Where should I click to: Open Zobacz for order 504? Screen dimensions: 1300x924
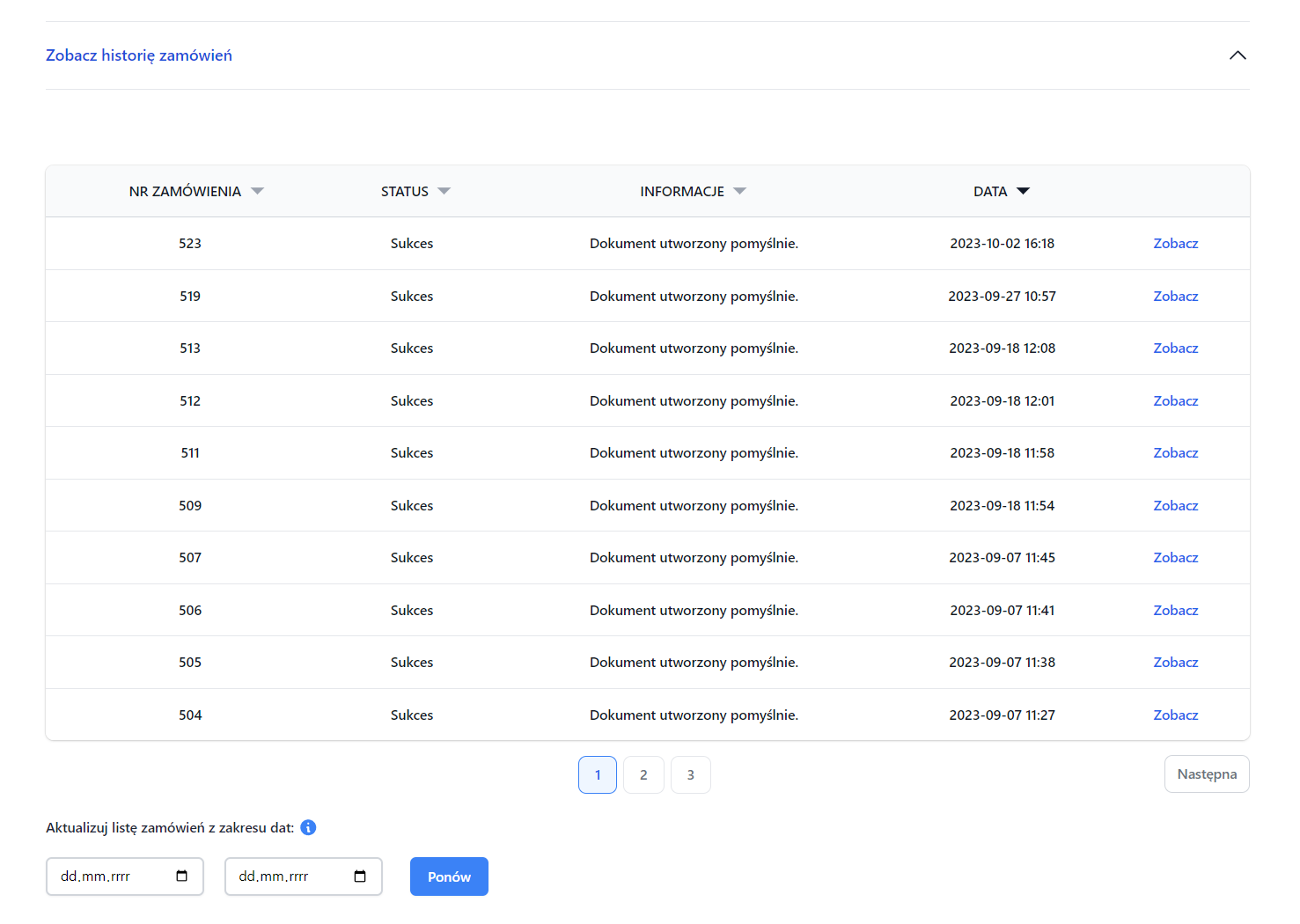(x=1176, y=715)
